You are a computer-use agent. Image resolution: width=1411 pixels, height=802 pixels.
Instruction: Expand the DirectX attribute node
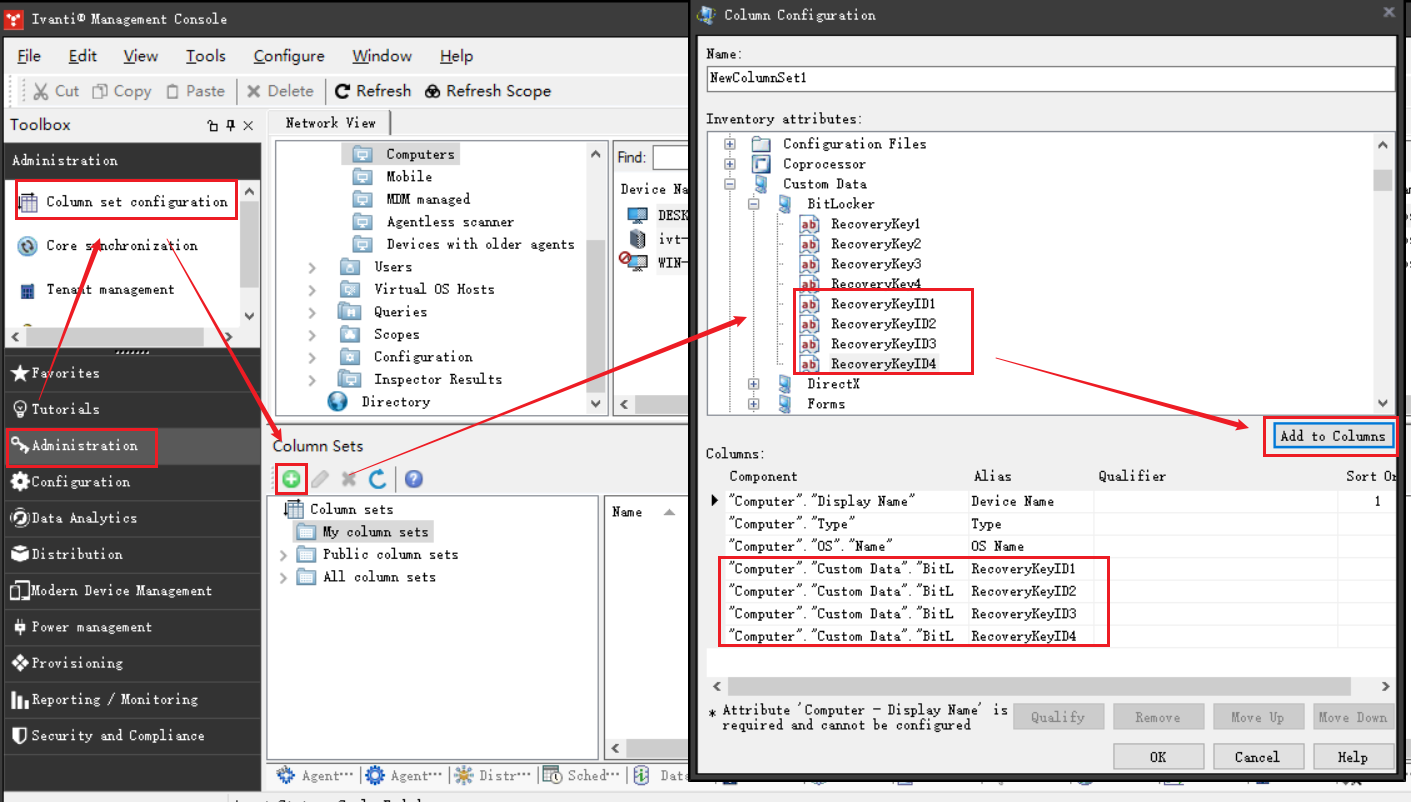(x=754, y=384)
